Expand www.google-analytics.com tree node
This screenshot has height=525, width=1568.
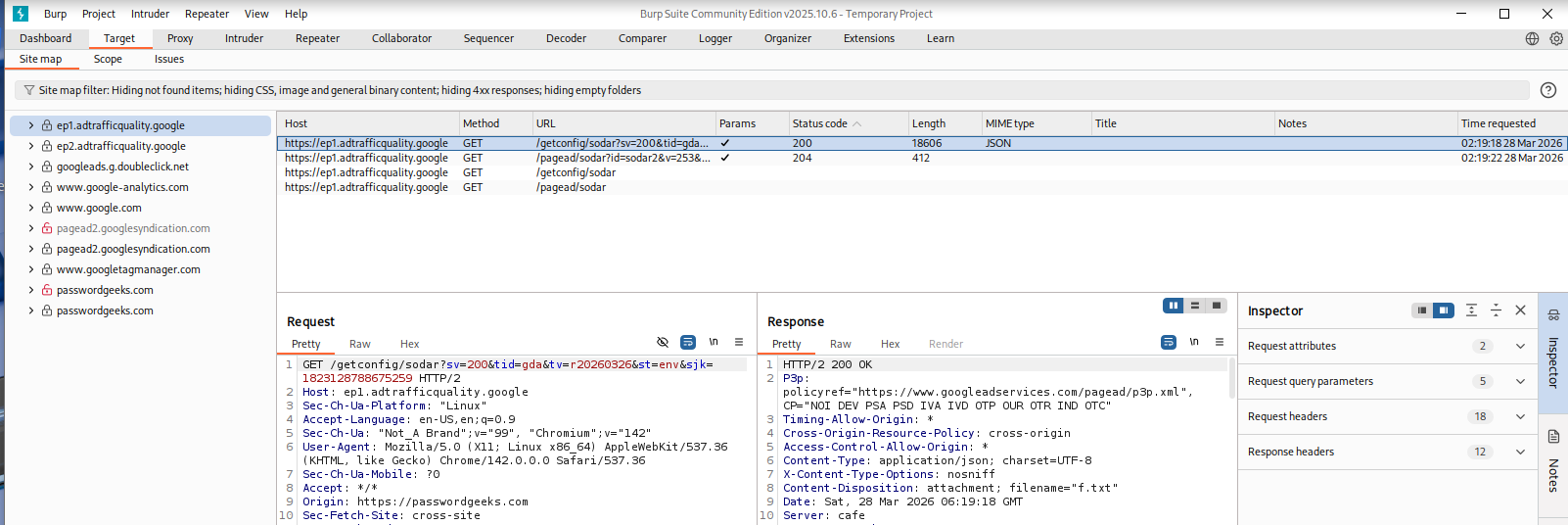(30, 187)
